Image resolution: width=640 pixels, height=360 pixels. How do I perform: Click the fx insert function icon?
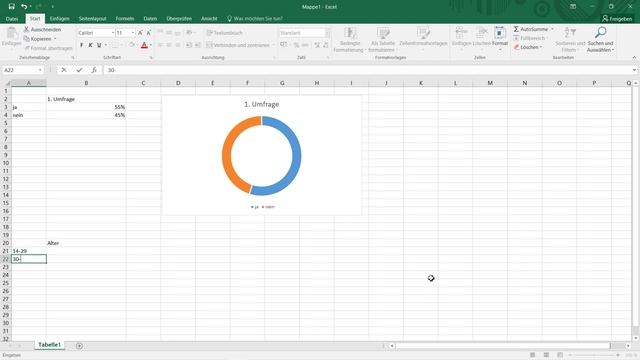(x=94, y=70)
